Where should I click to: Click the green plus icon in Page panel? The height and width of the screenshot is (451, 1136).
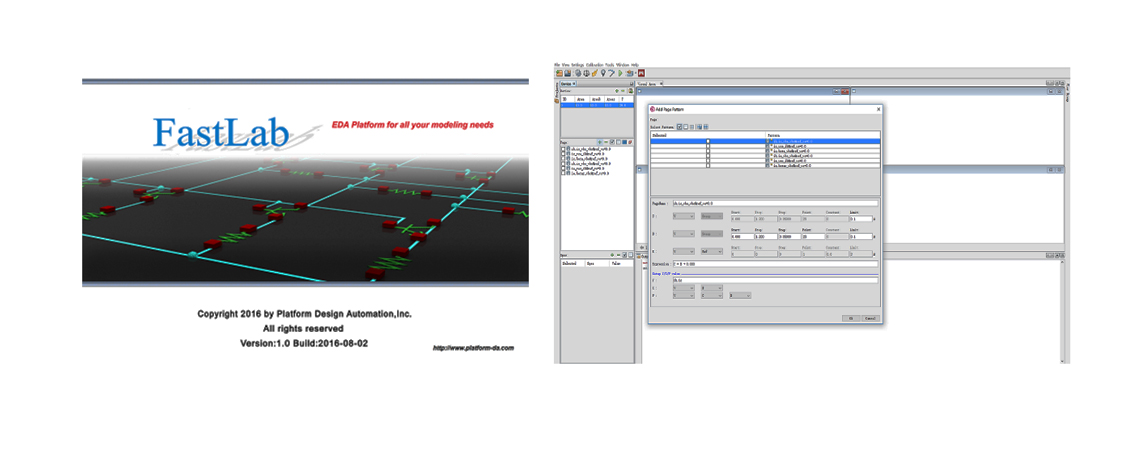[601, 142]
